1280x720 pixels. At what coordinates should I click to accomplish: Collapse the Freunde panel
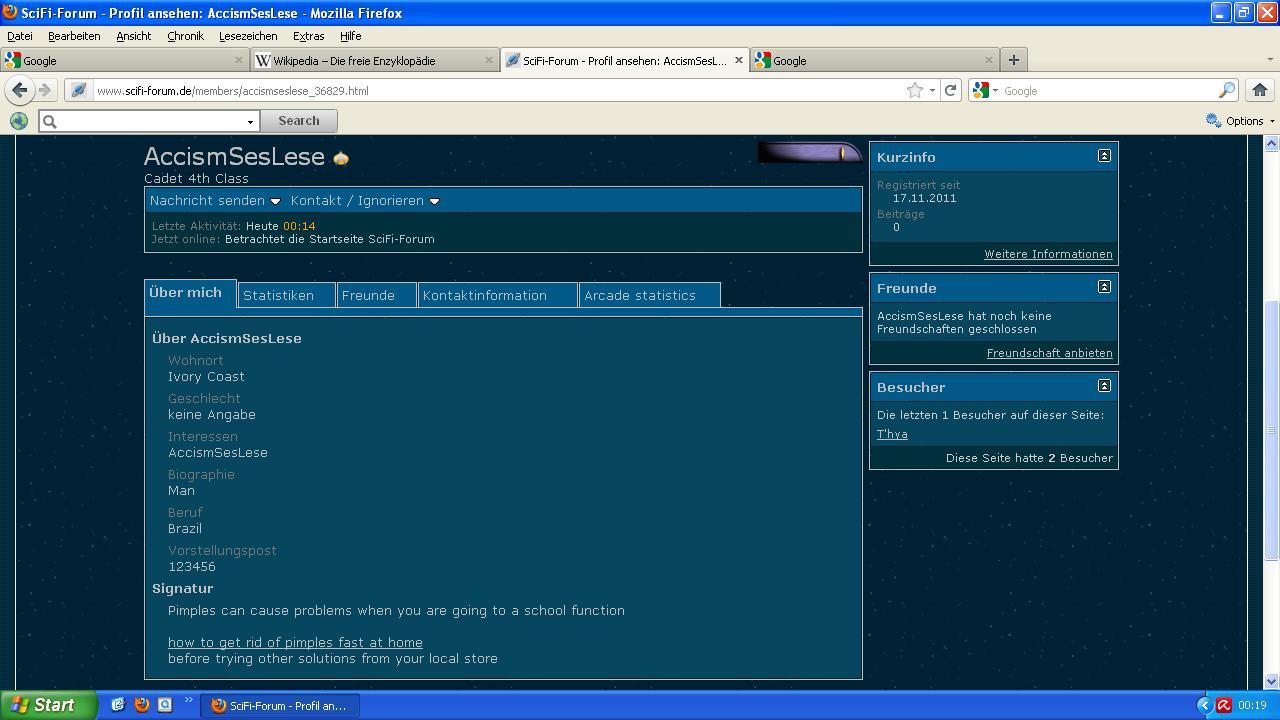[x=1104, y=287]
